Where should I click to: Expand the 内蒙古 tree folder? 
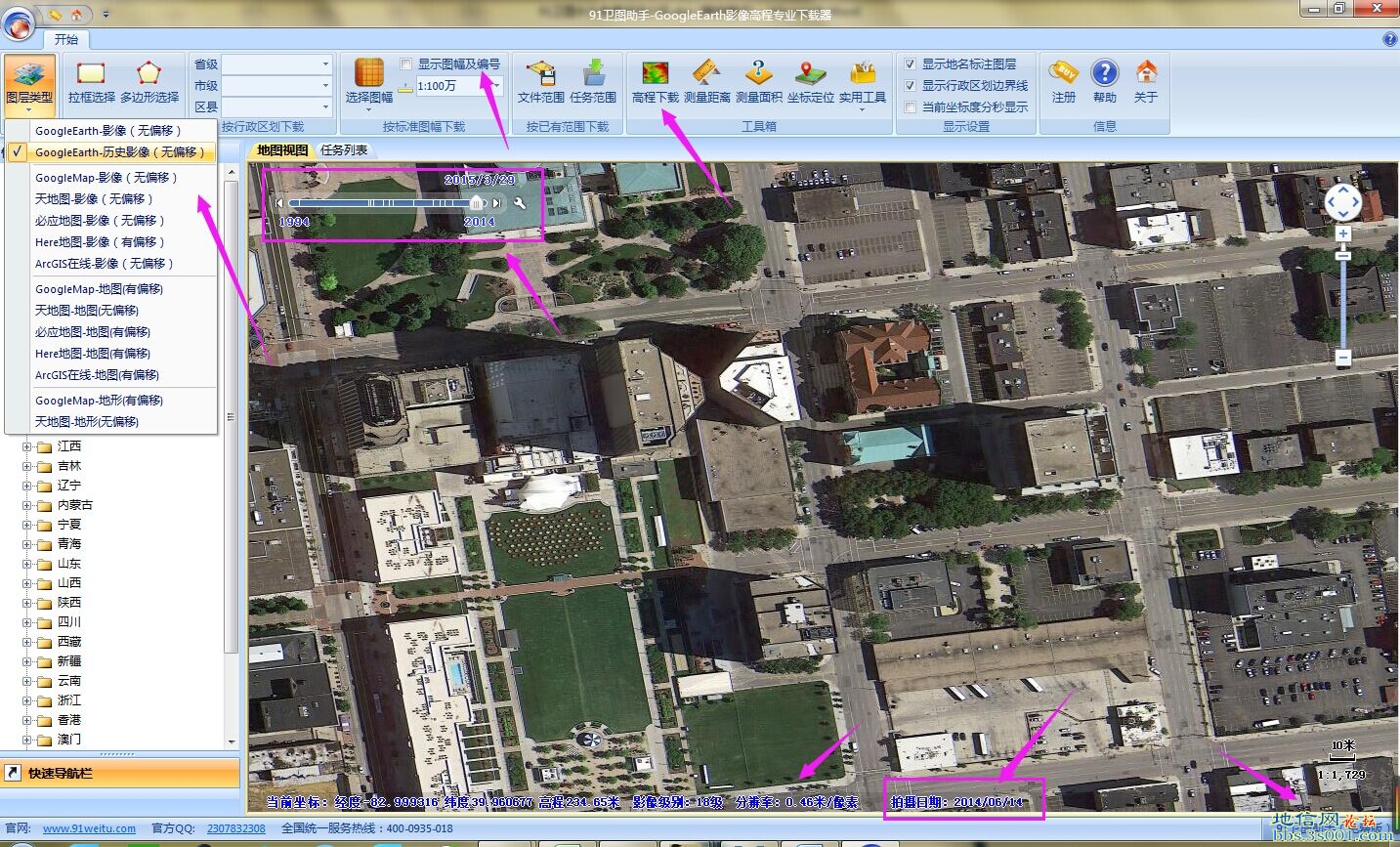[27, 505]
